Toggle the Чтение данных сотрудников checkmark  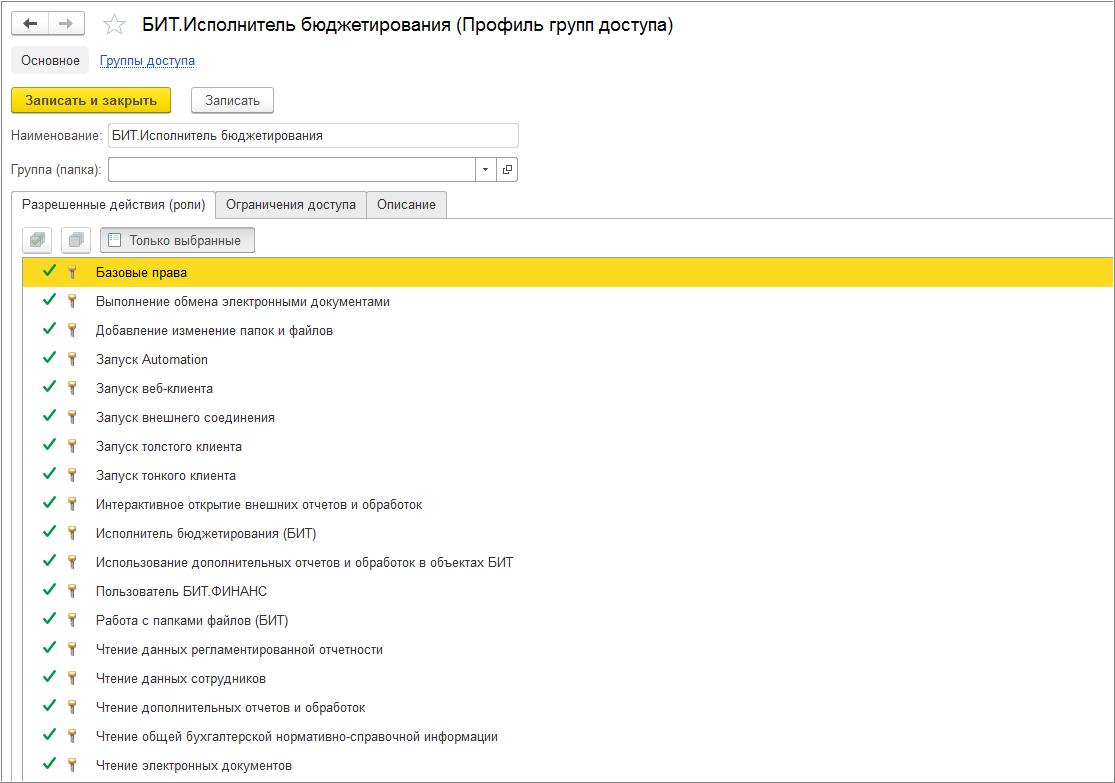[x=49, y=678]
